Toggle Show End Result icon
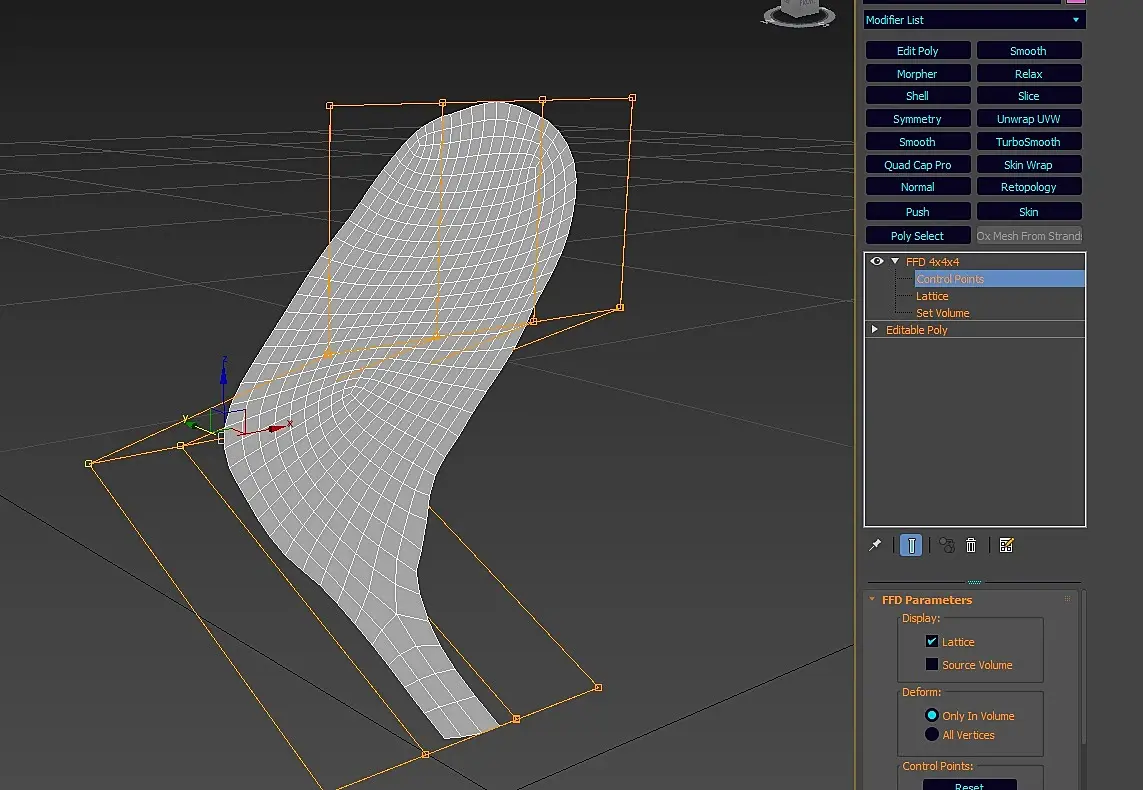 click(x=911, y=545)
